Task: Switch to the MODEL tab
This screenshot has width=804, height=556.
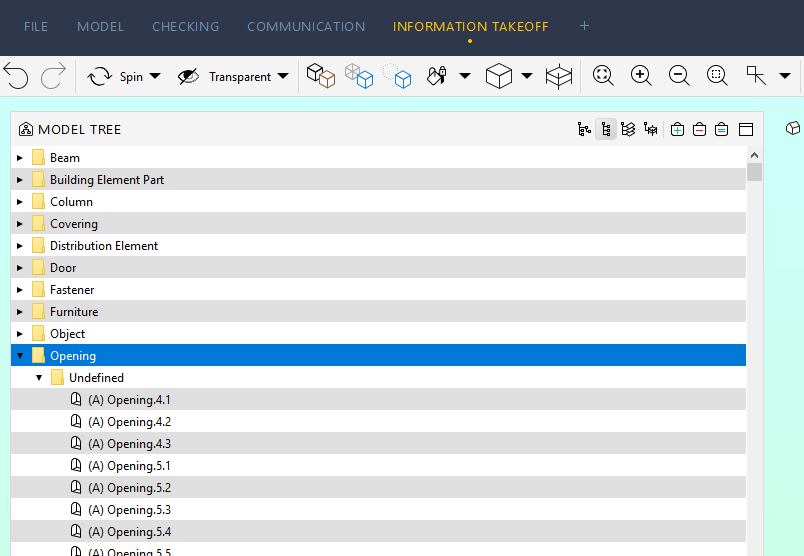Action: 100,27
